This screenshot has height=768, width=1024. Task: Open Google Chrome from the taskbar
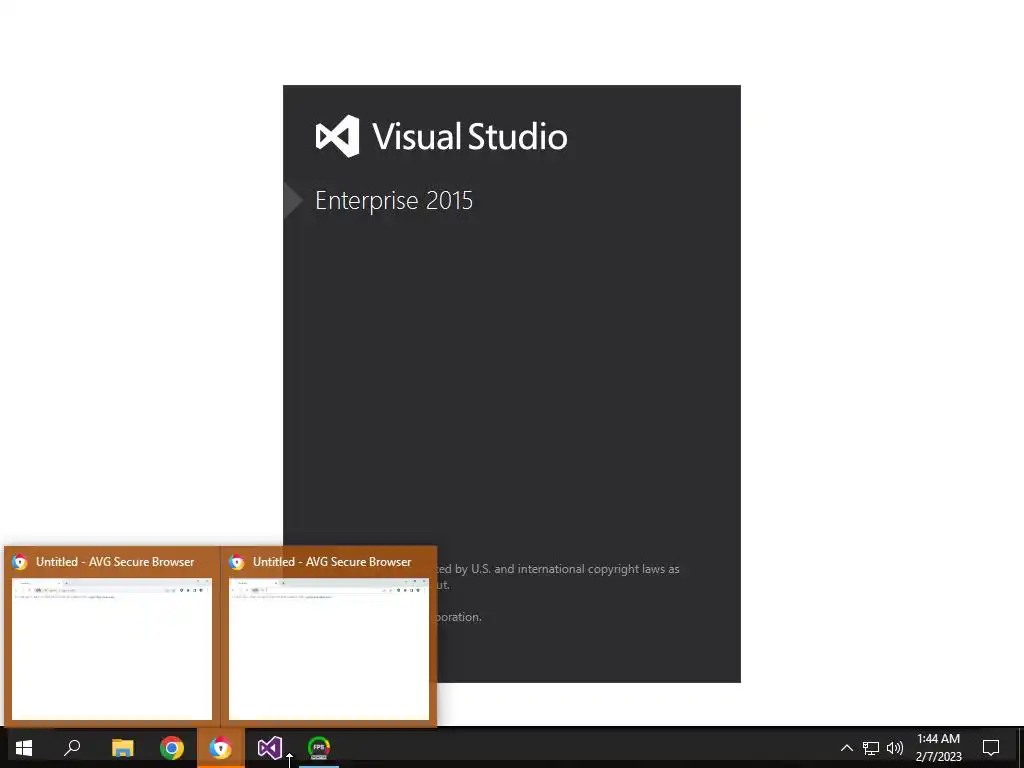pyautogui.click(x=172, y=747)
